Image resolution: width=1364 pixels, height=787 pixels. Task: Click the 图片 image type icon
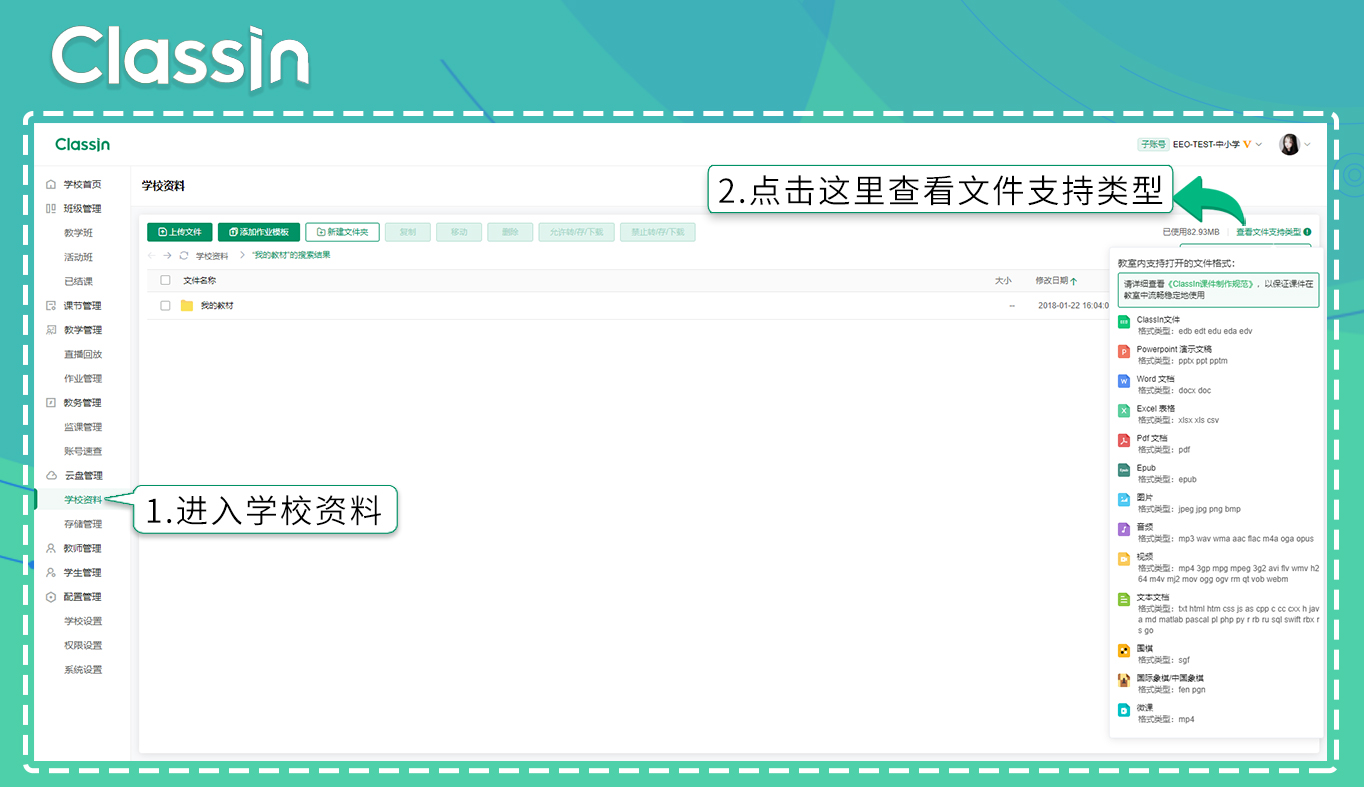1124,499
